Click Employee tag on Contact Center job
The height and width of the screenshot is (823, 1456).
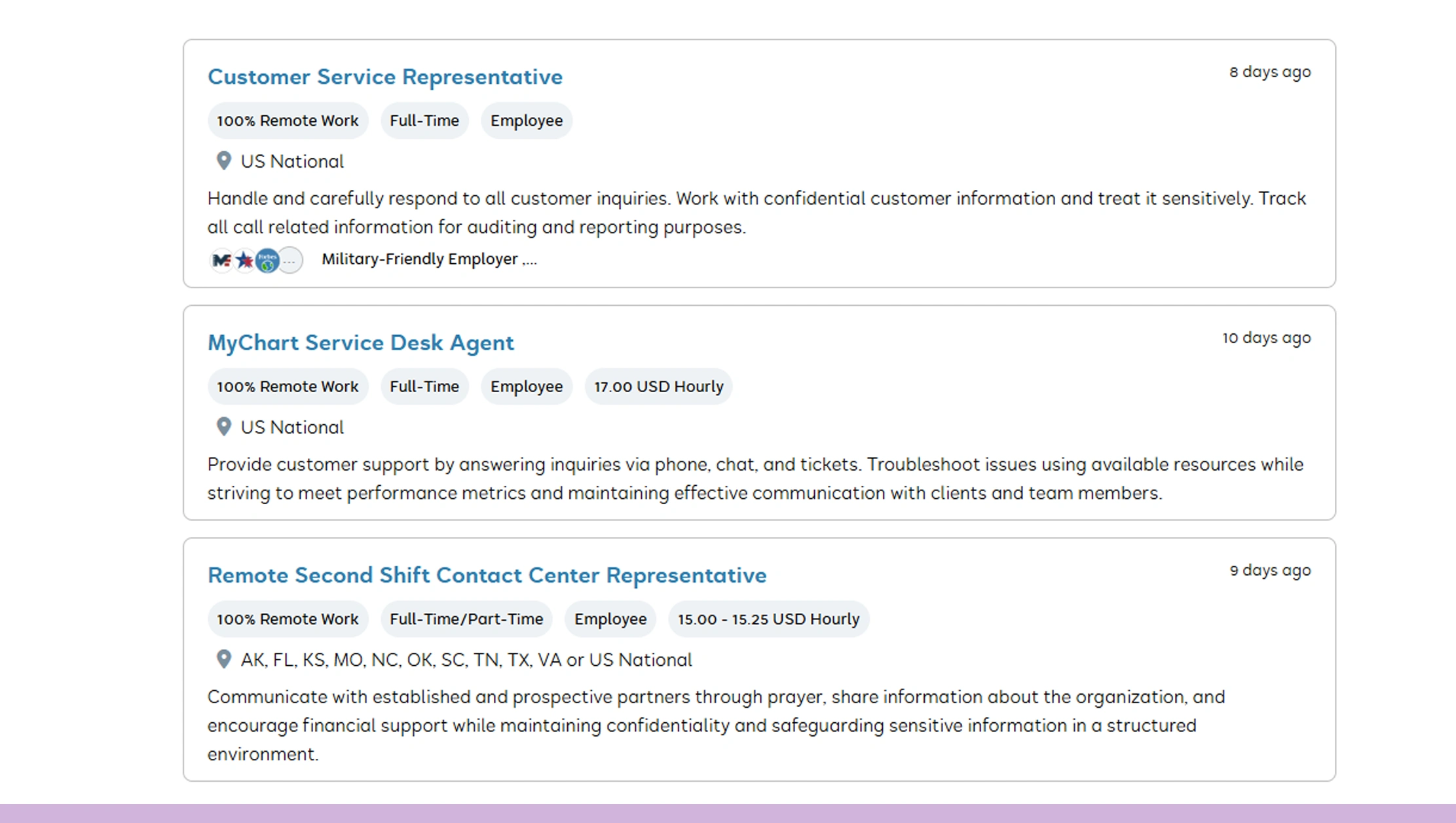610,619
